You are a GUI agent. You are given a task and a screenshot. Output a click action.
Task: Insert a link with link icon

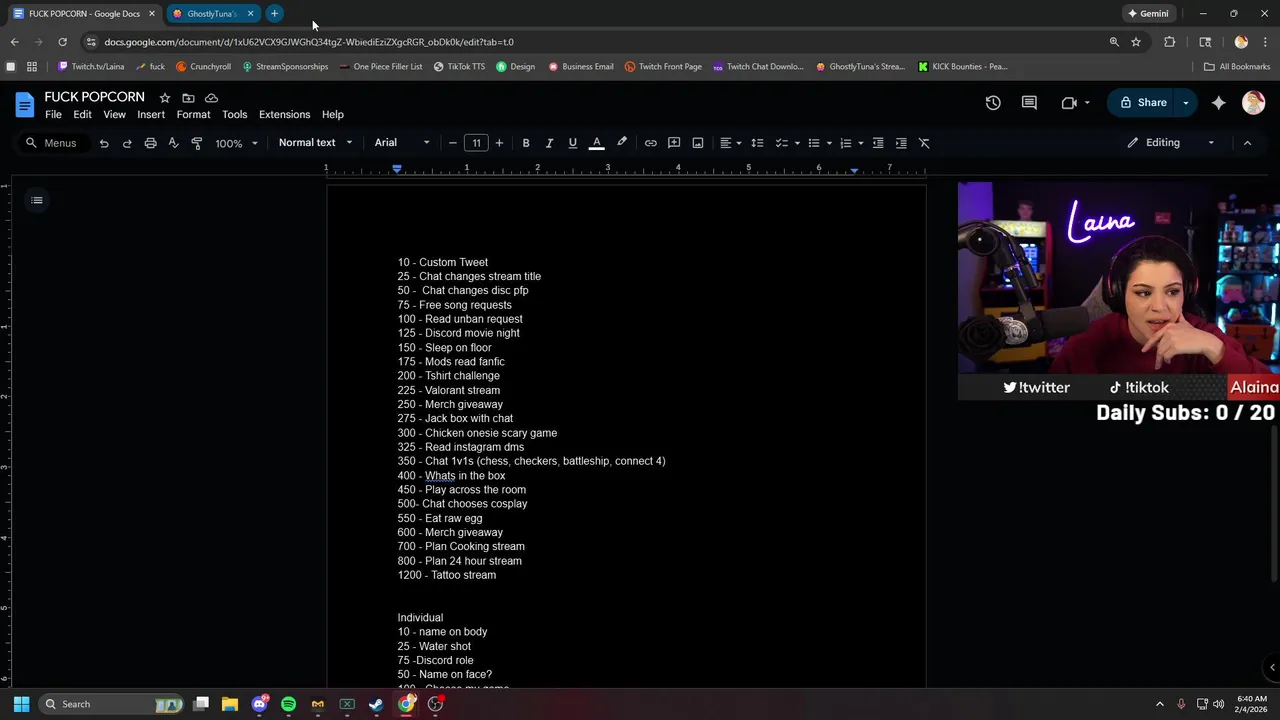(x=650, y=143)
